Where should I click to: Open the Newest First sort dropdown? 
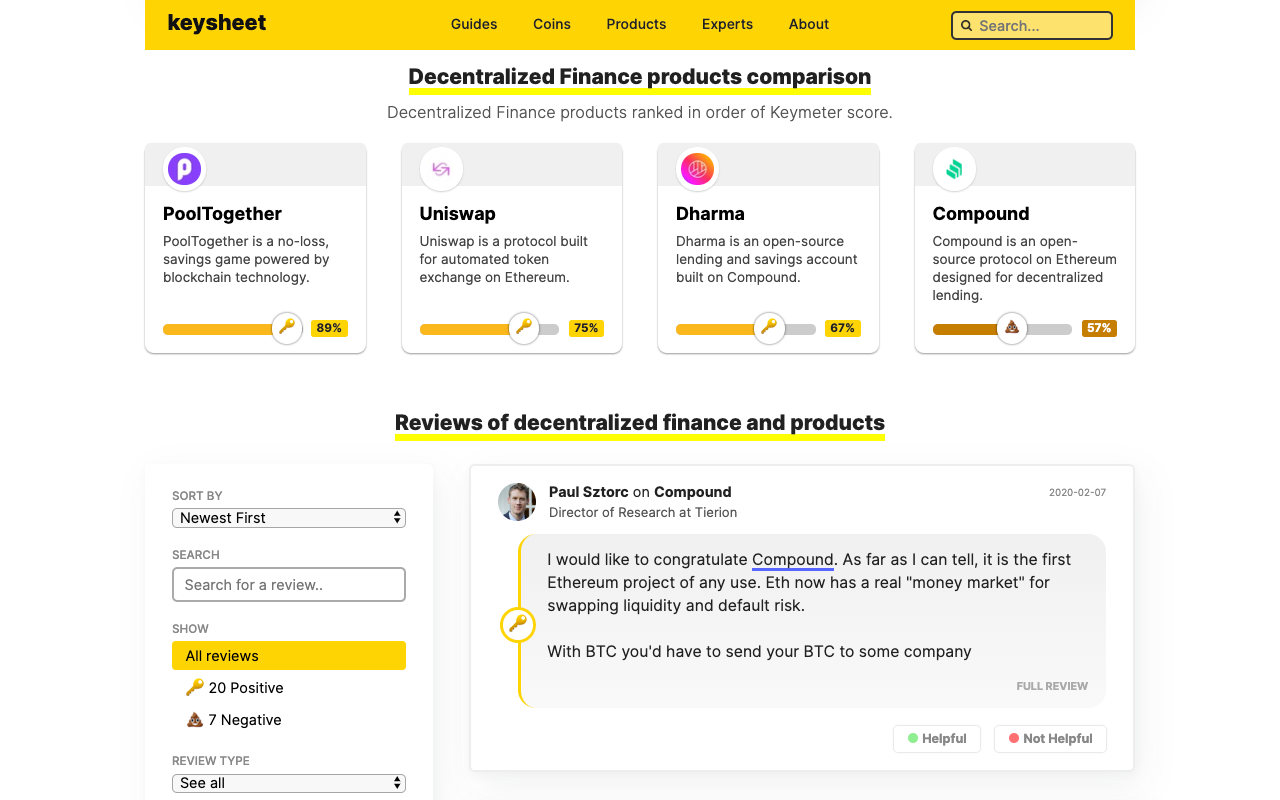coord(289,518)
